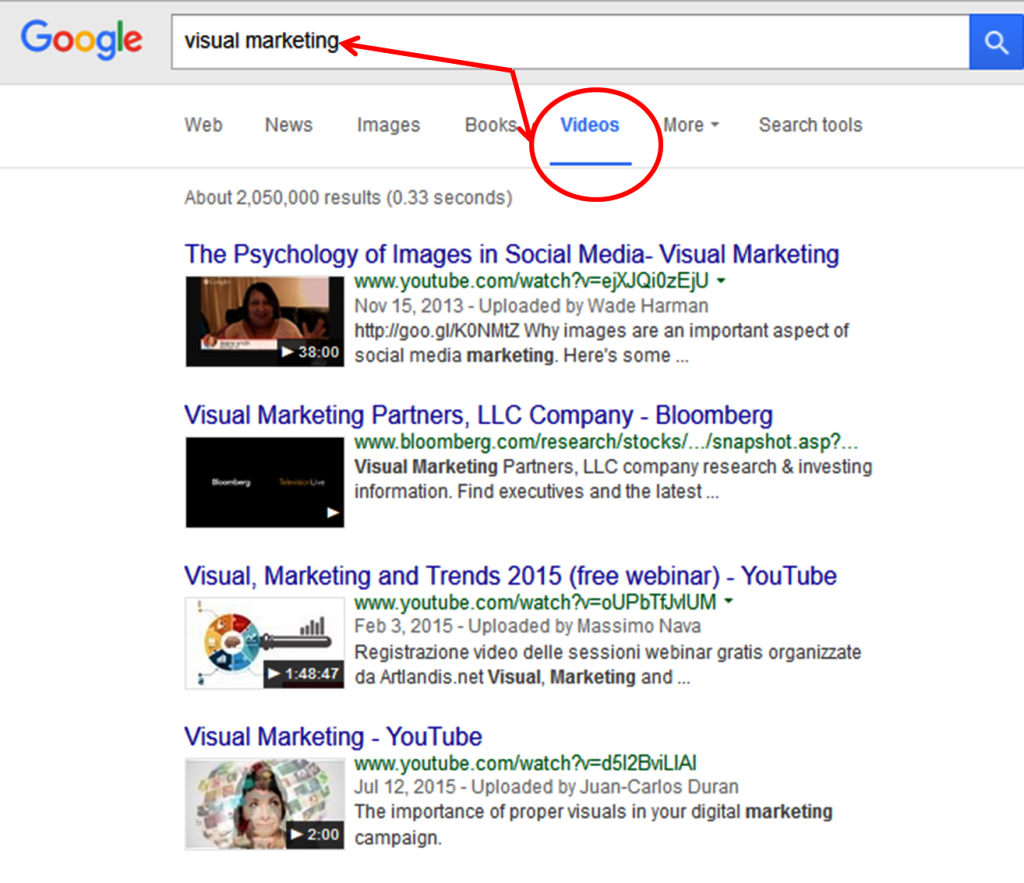Open Search tools options

810,125
